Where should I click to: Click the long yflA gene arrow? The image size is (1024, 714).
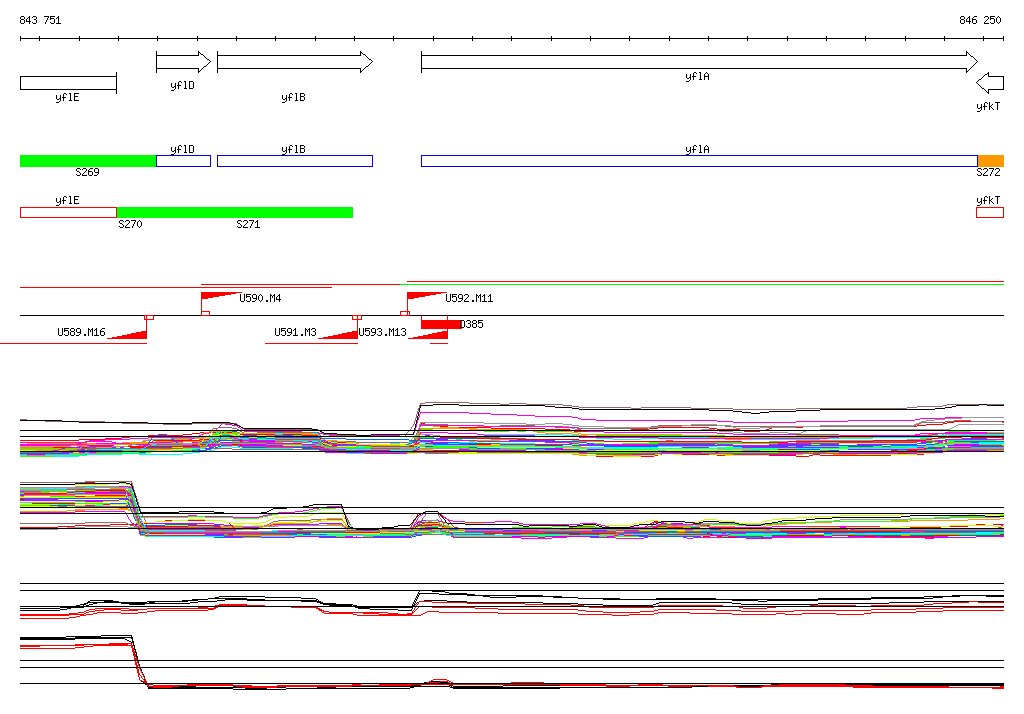[x=699, y=62]
